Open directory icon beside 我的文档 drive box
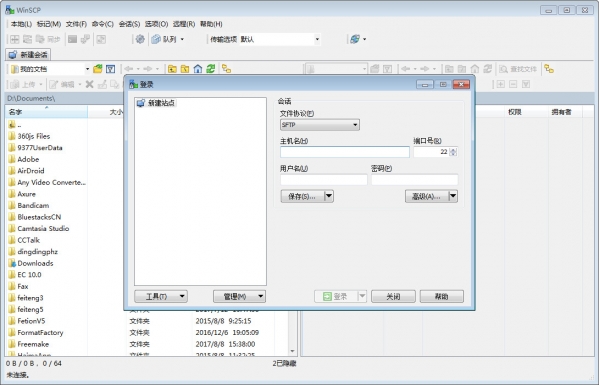 coord(98,69)
